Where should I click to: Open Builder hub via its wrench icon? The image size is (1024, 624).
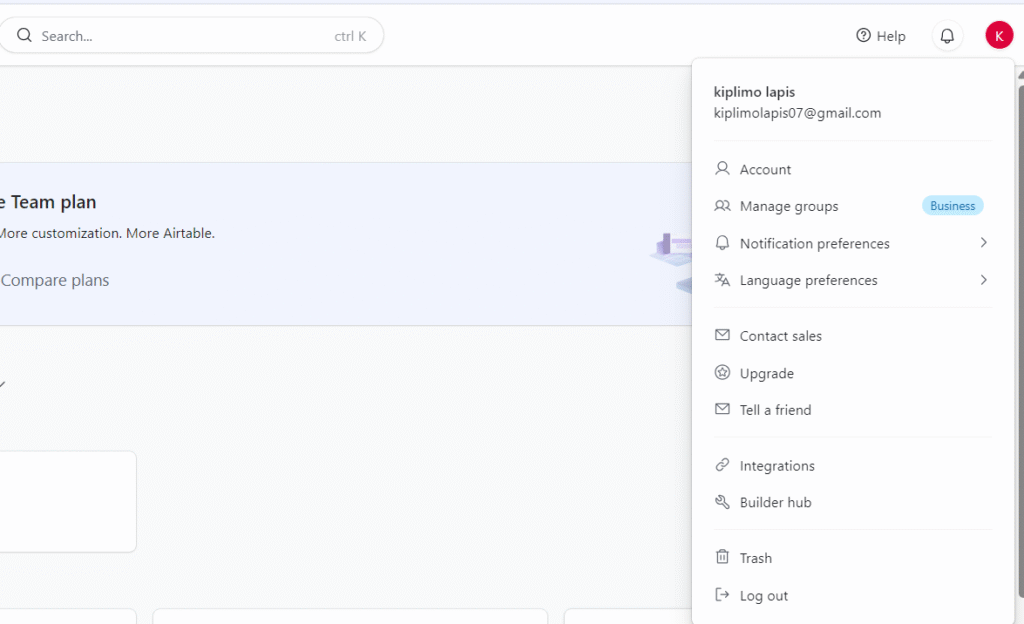pos(722,502)
